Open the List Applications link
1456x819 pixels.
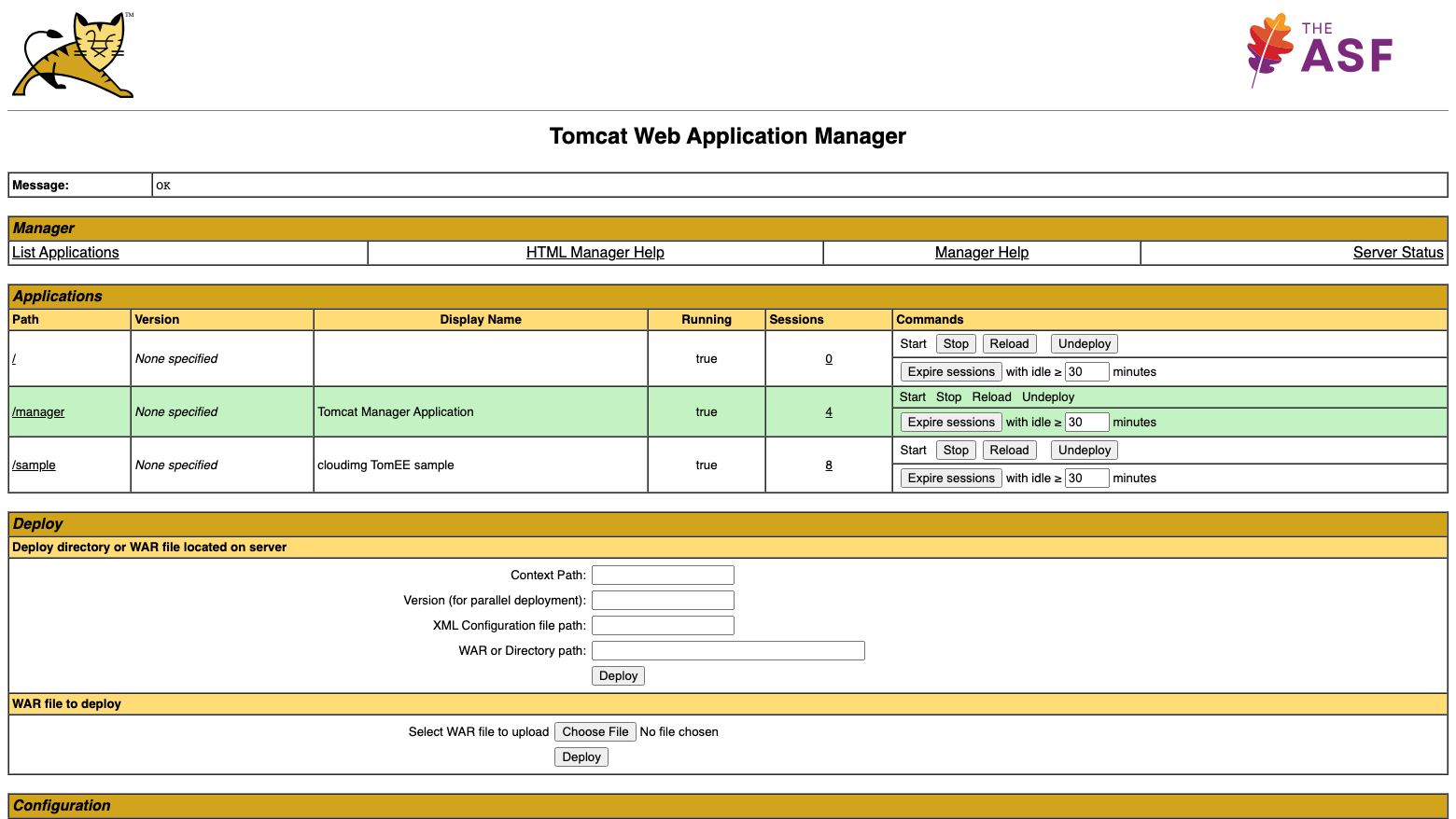tap(65, 253)
